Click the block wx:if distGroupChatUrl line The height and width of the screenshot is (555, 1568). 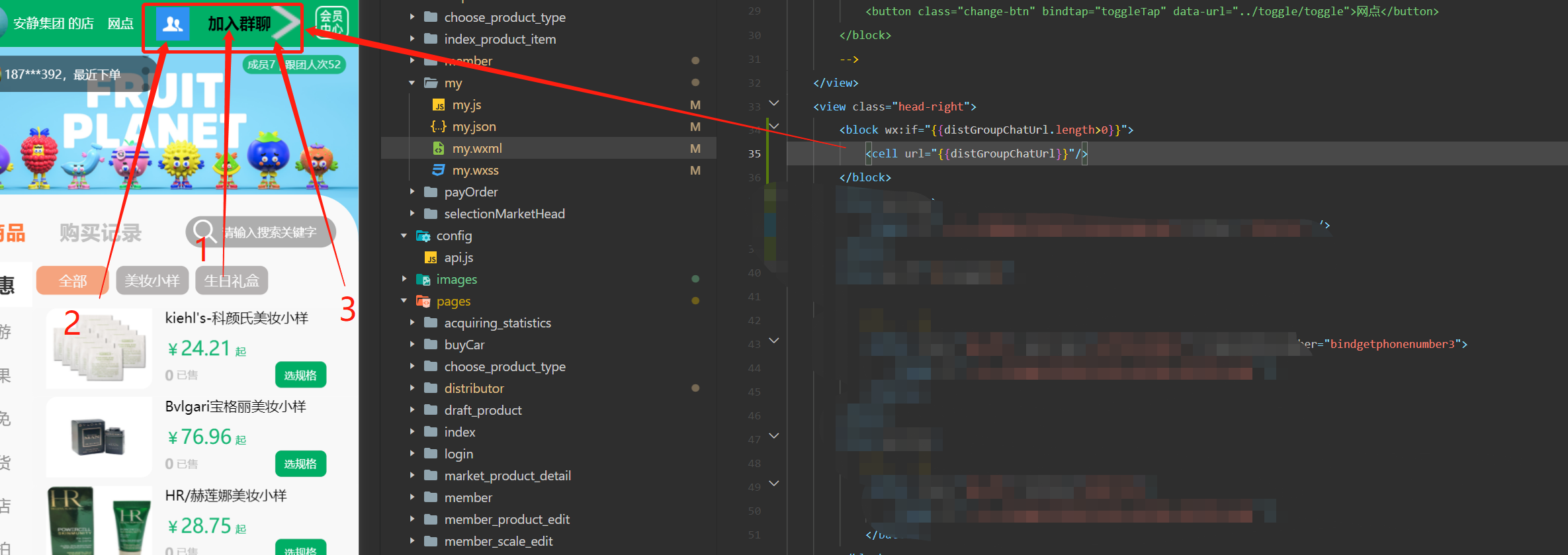[x=986, y=130]
